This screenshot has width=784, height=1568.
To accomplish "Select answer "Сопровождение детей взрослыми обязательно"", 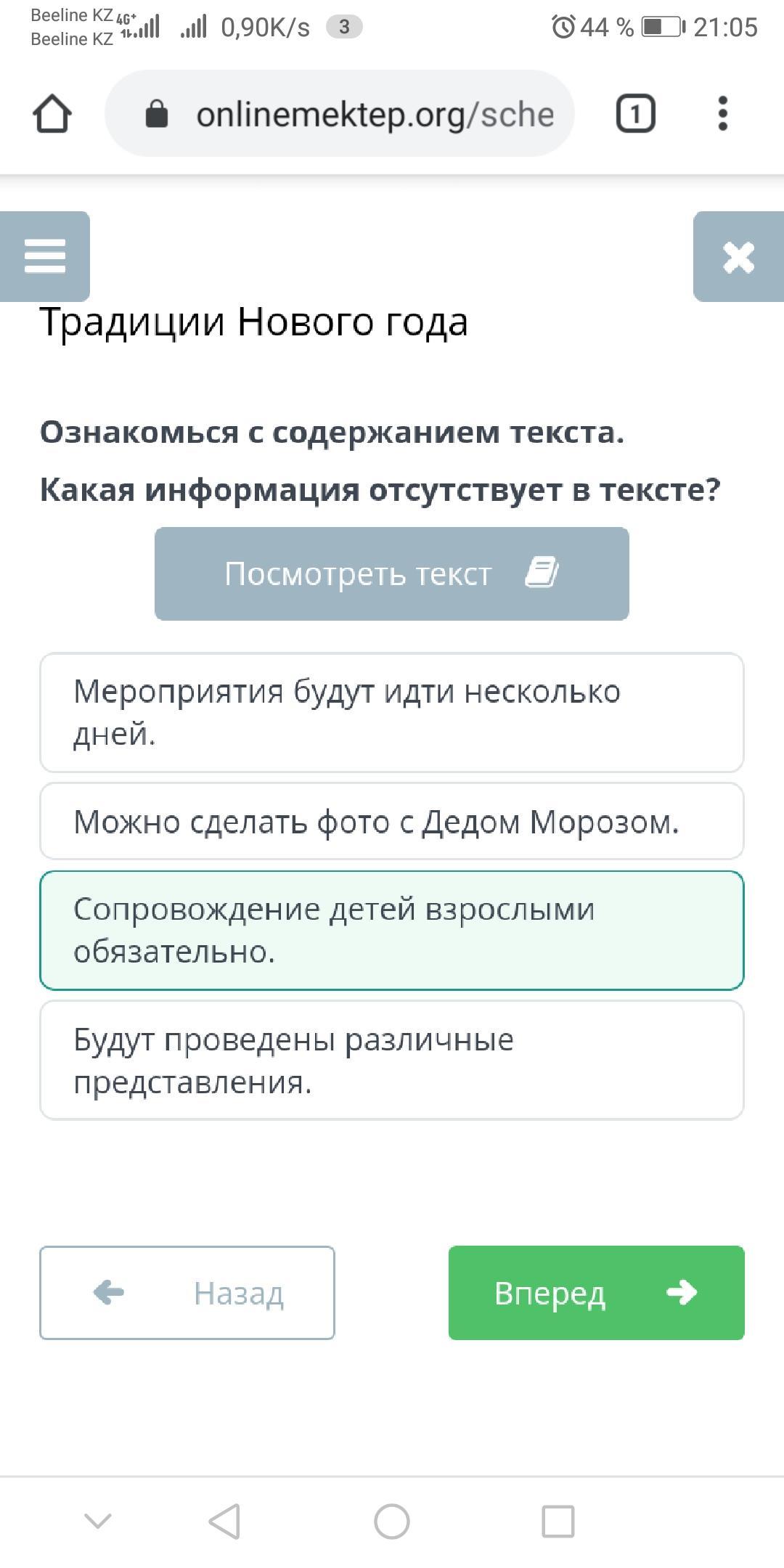I will (x=392, y=930).
